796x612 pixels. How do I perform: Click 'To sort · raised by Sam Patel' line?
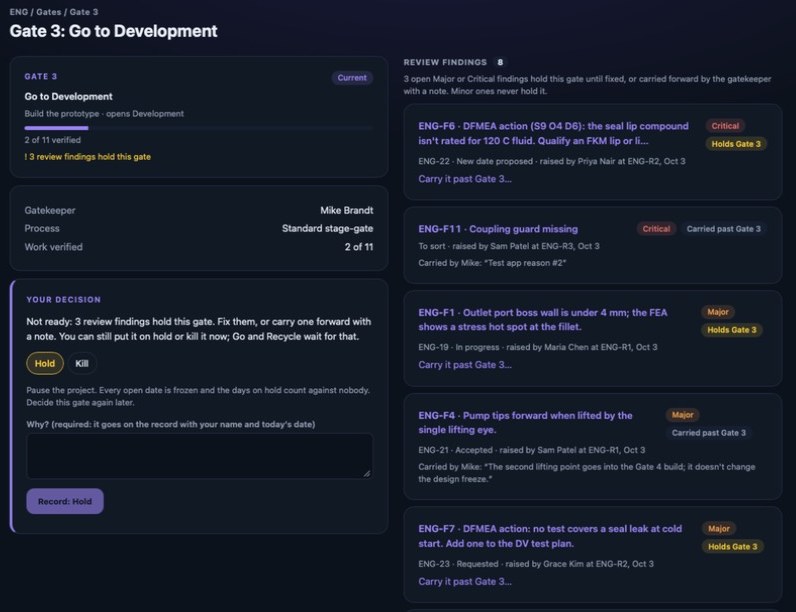[509, 246]
